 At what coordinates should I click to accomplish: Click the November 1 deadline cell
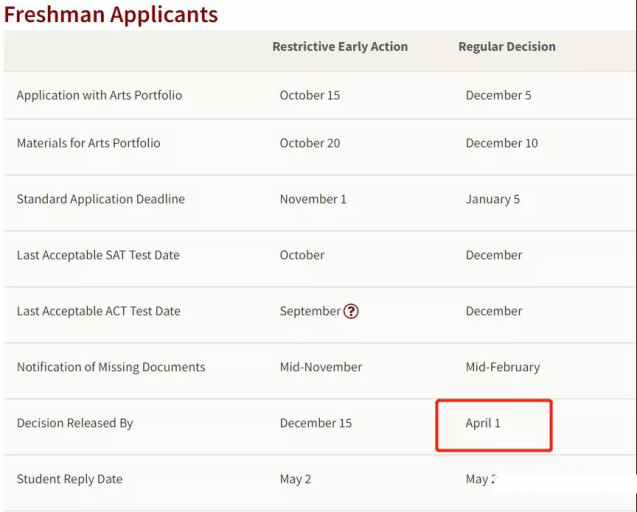313,199
